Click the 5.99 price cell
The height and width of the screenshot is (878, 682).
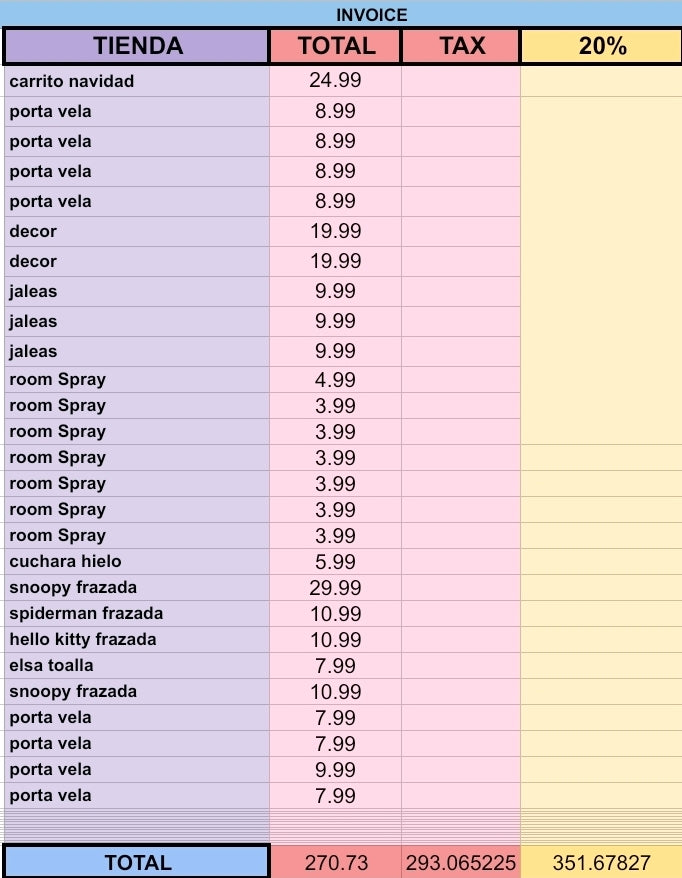(x=335, y=562)
